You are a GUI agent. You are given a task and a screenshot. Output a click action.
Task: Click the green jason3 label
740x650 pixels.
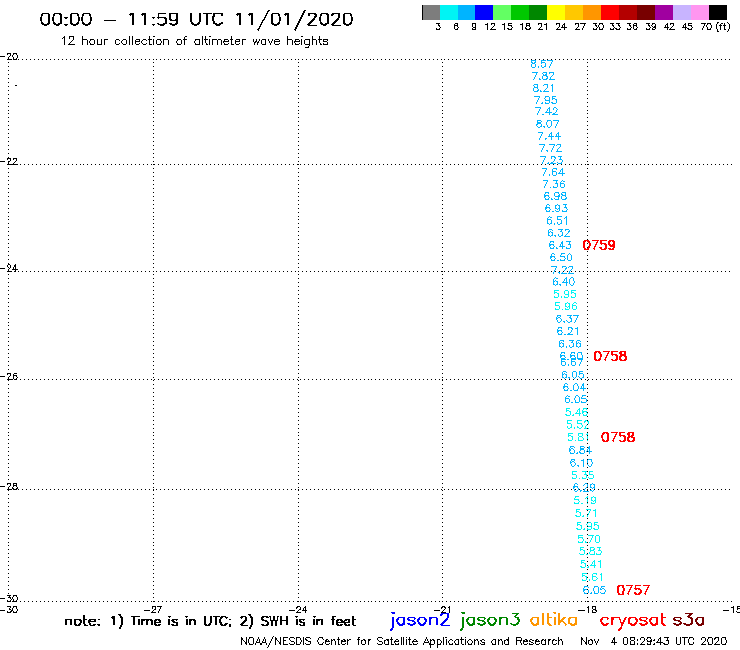pyautogui.click(x=490, y=620)
